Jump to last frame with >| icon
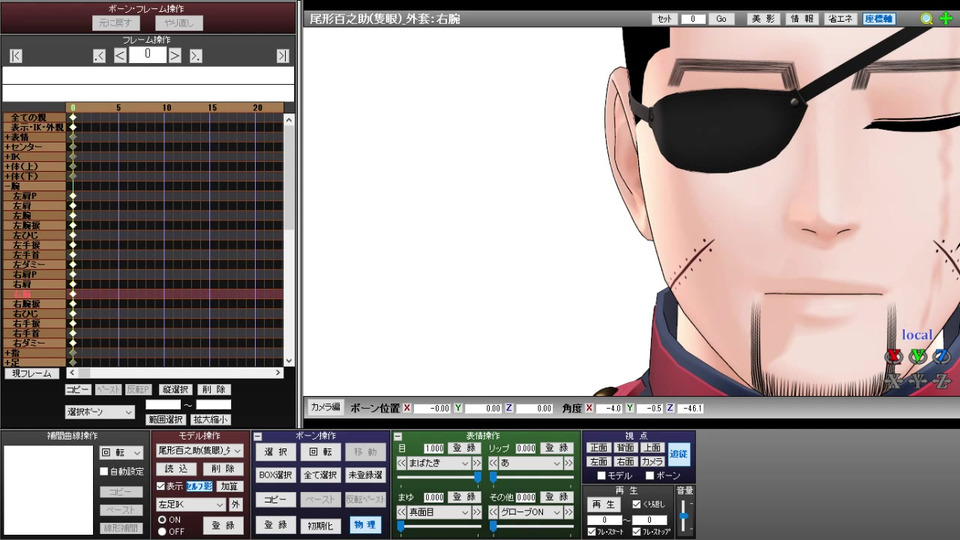The width and height of the screenshot is (960, 540). pos(282,56)
